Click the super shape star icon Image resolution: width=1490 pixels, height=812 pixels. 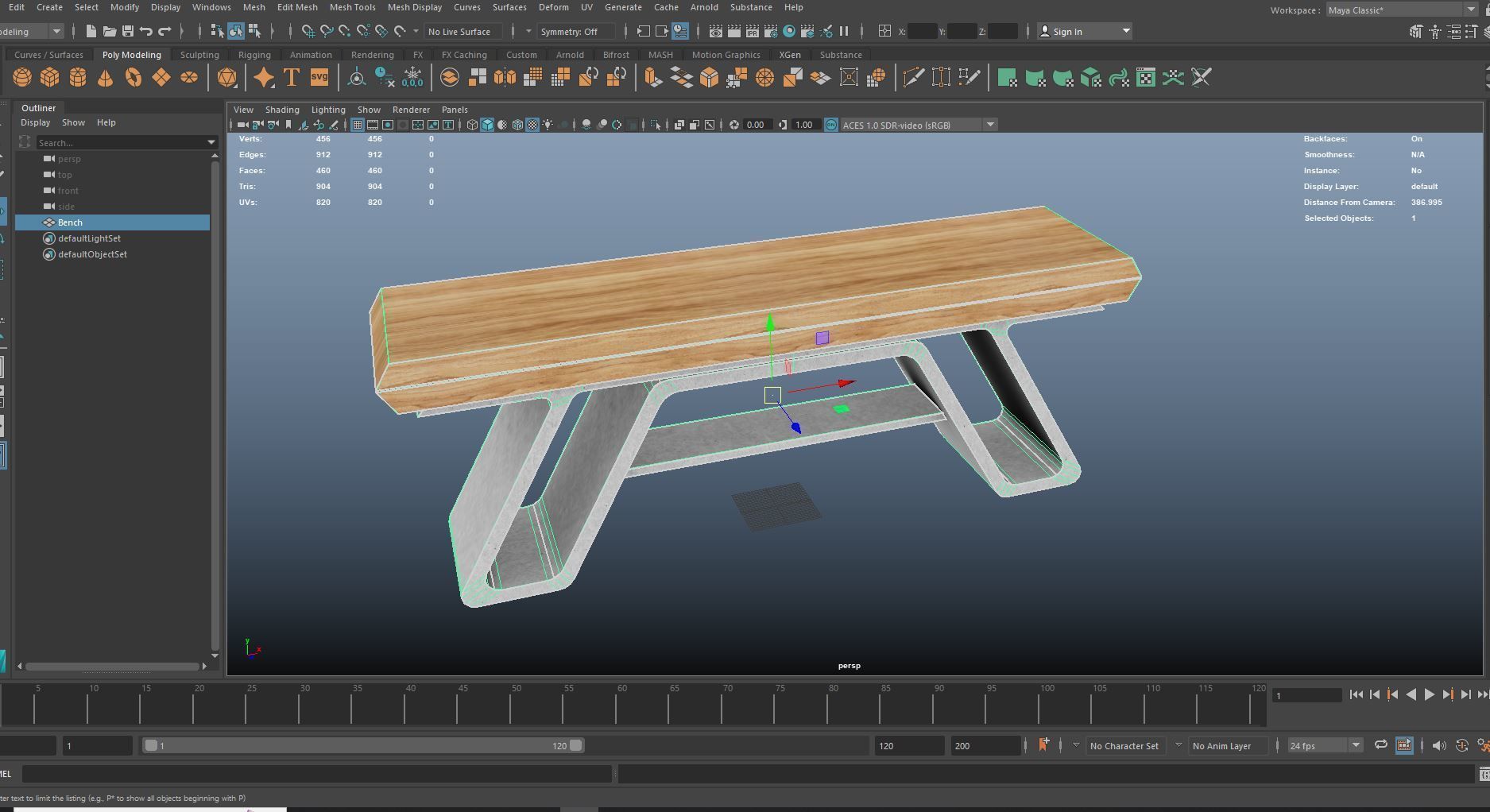(264, 78)
